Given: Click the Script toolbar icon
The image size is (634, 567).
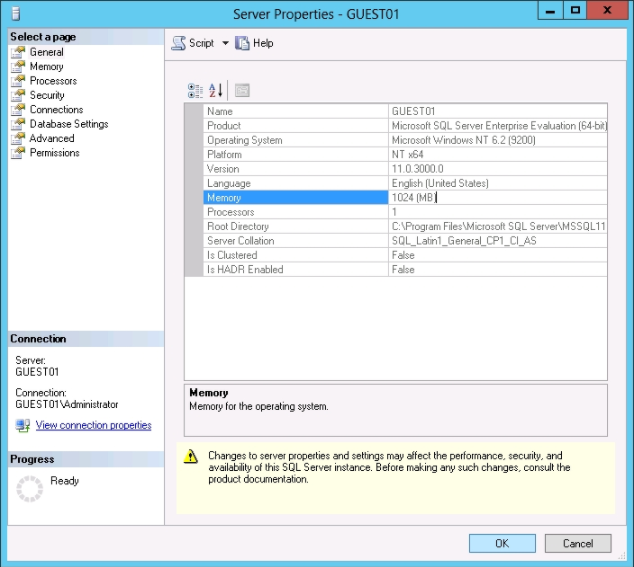Looking at the screenshot, I should [178, 43].
